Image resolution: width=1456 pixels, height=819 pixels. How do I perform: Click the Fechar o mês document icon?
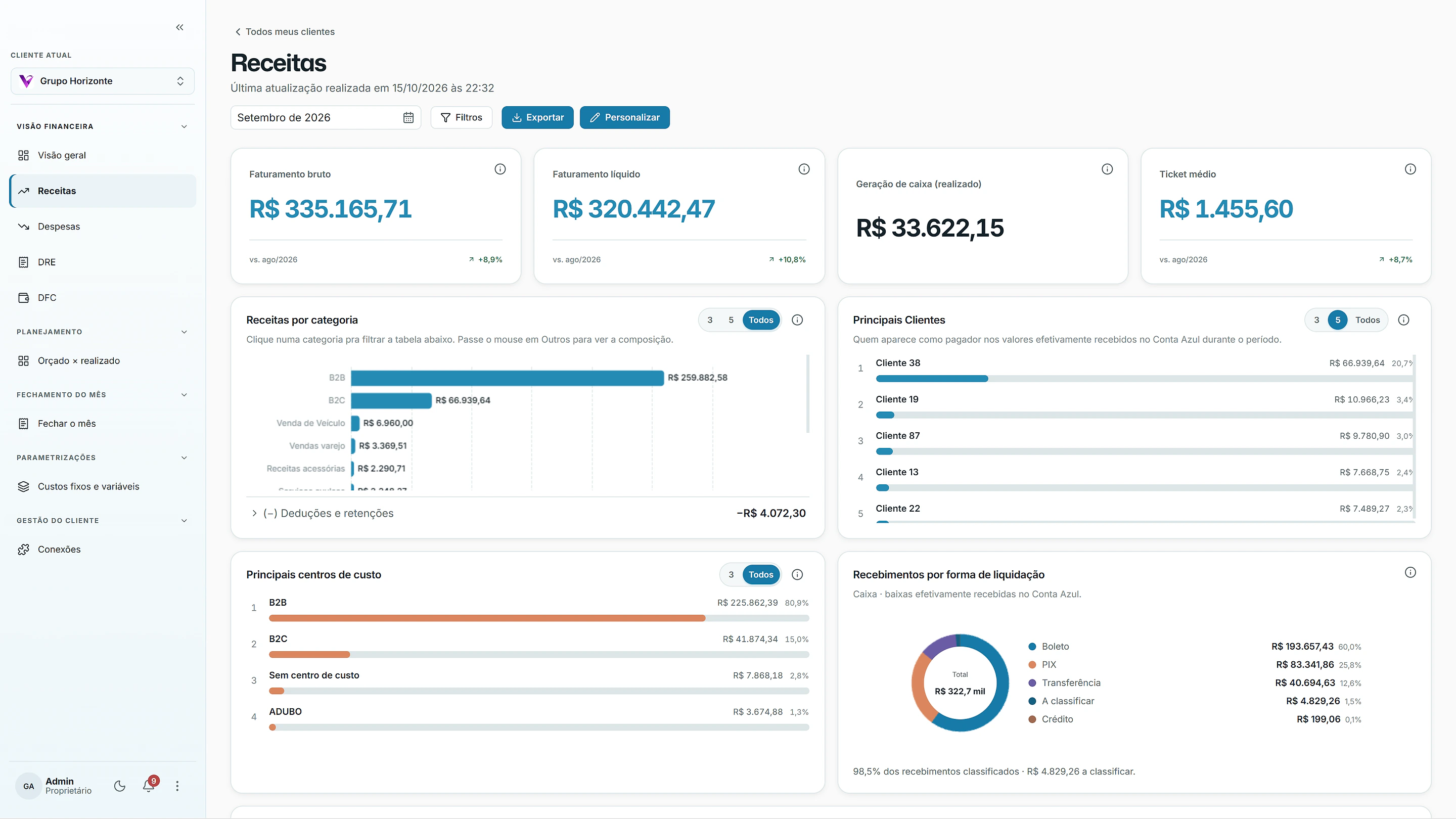23,424
